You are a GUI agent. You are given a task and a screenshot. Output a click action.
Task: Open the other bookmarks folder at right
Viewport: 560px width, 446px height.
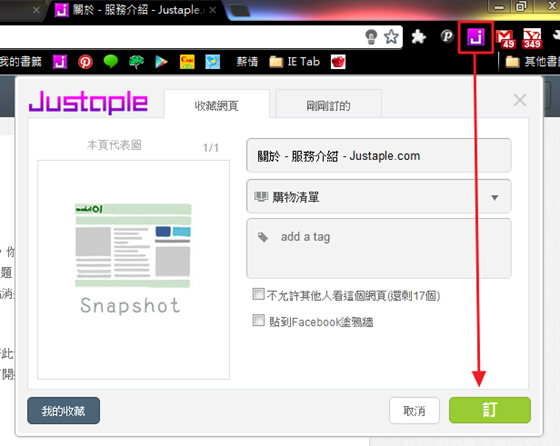click(532, 62)
